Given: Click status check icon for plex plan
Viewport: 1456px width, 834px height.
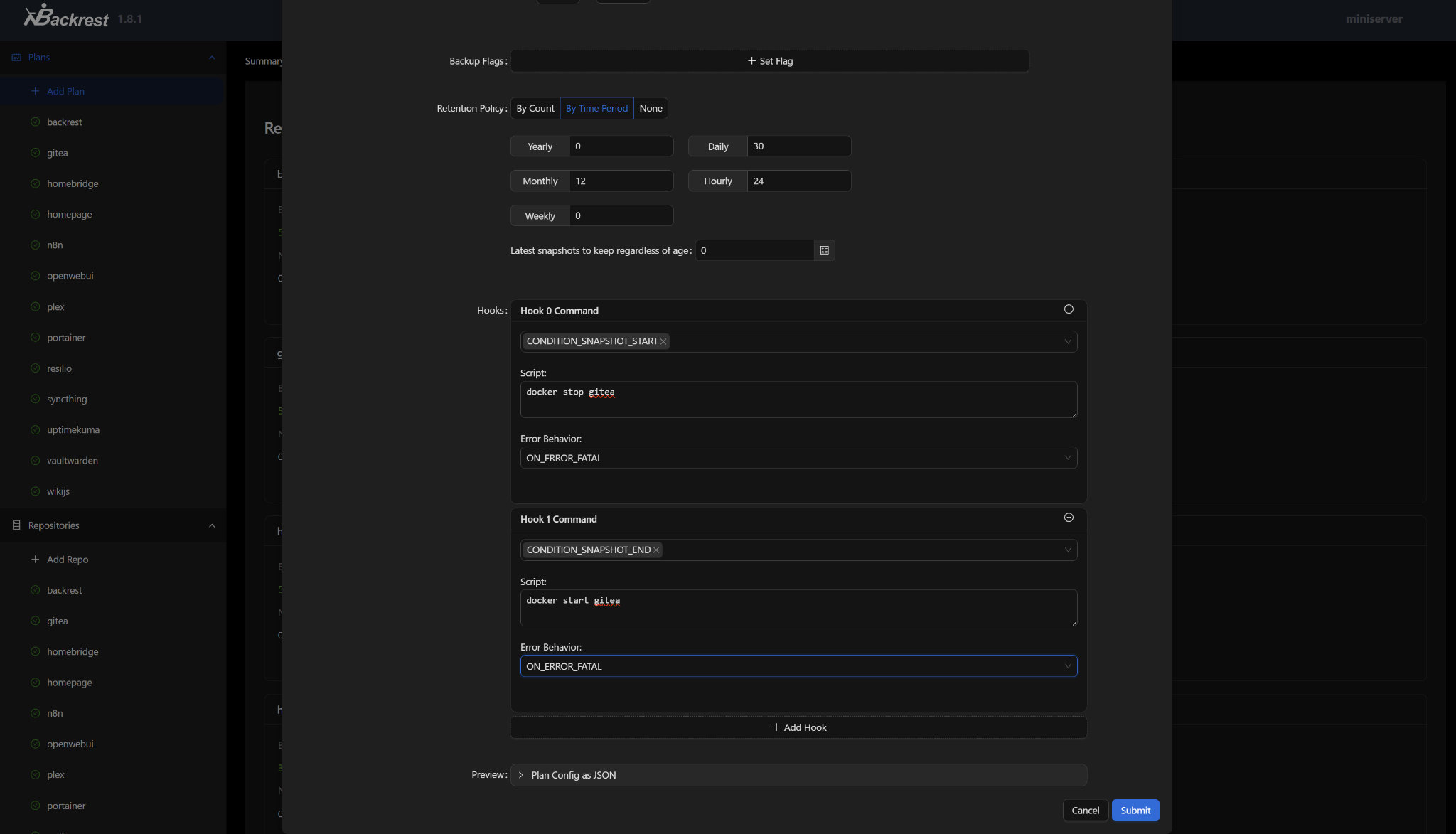Looking at the screenshot, I should (35, 306).
